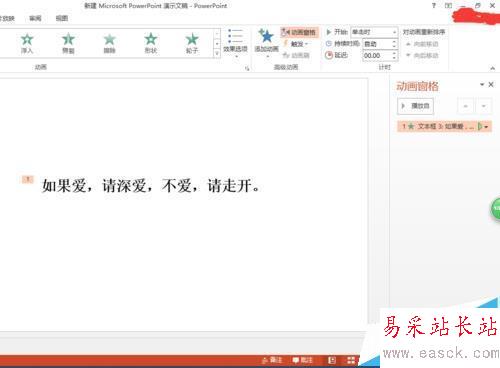Click 向后移动 move later button
Image resolution: width=500 pixels, height=368 pixels.
click(x=422, y=55)
